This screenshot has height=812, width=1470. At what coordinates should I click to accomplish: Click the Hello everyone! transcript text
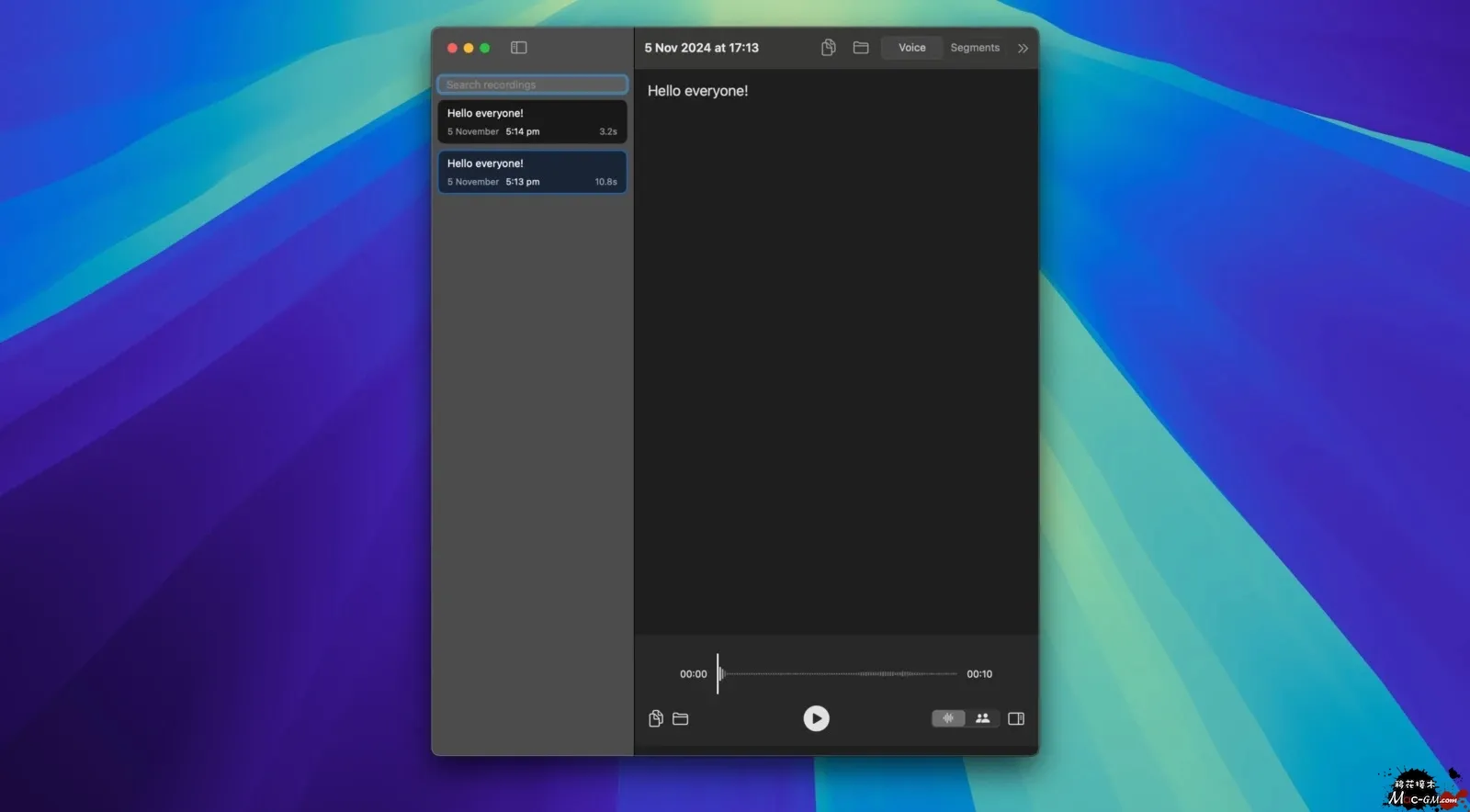click(x=698, y=91)
